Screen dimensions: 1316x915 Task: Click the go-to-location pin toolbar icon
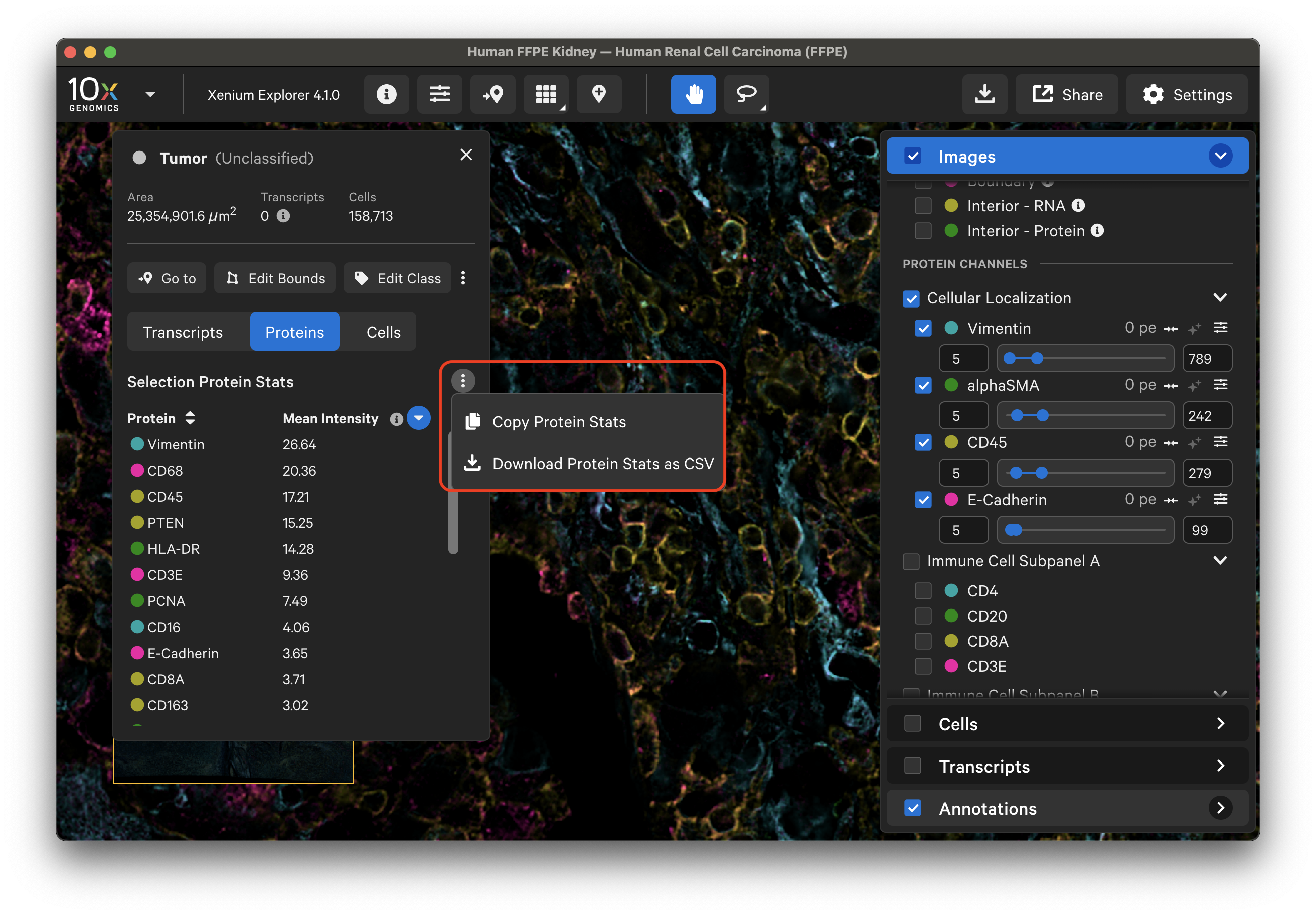(492, 95)
